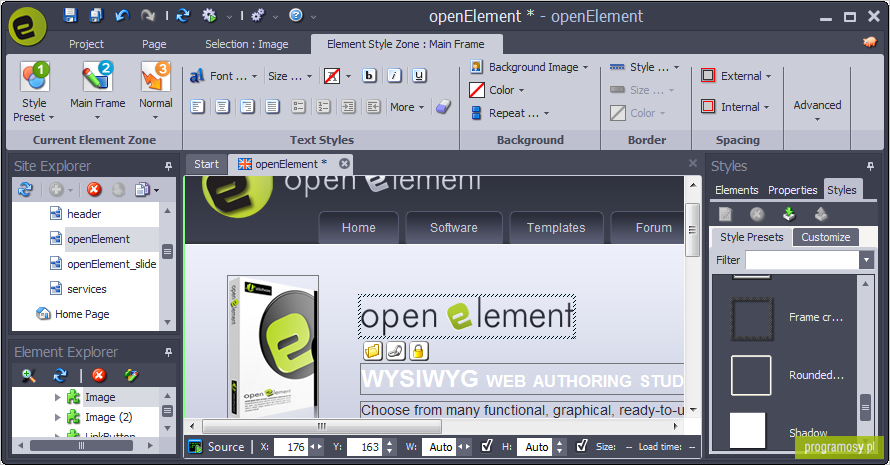Image resolution: width=890 pixels, height=465 pixels.
Task: Open the Font dropdown
Action: (x=224, y=76)
